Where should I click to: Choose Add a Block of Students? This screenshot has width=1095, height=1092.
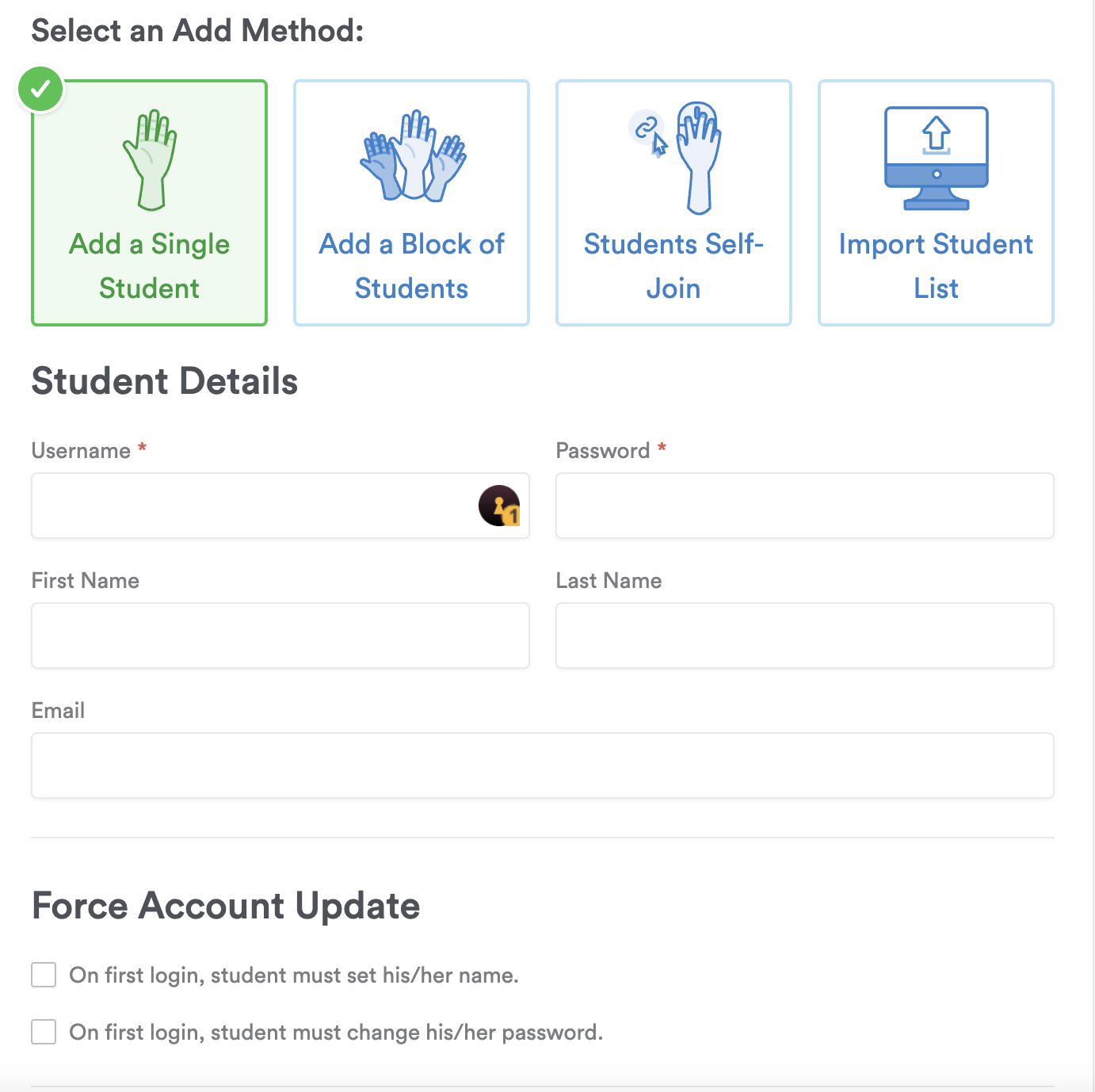click(x=411, y=265)
